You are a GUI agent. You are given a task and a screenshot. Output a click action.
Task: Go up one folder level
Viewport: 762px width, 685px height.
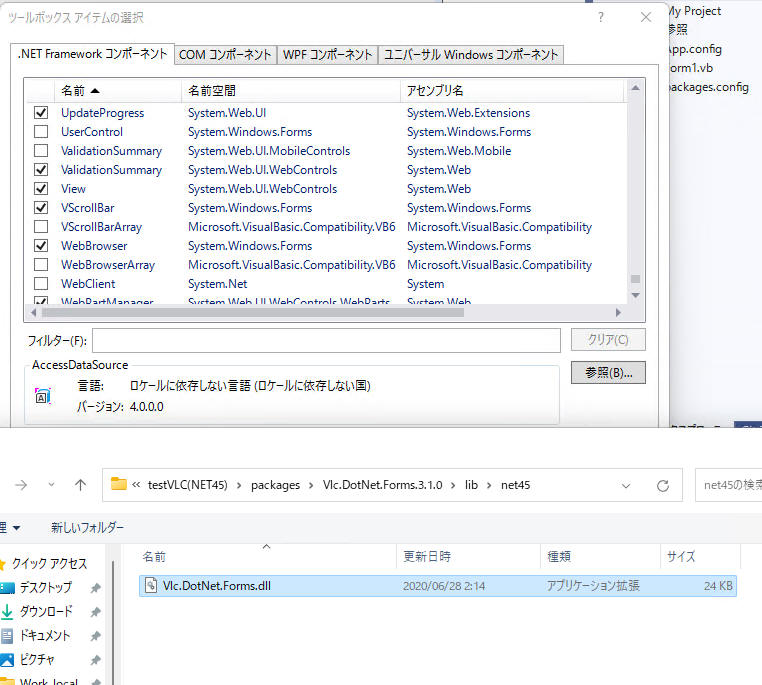tap(81, 485)
